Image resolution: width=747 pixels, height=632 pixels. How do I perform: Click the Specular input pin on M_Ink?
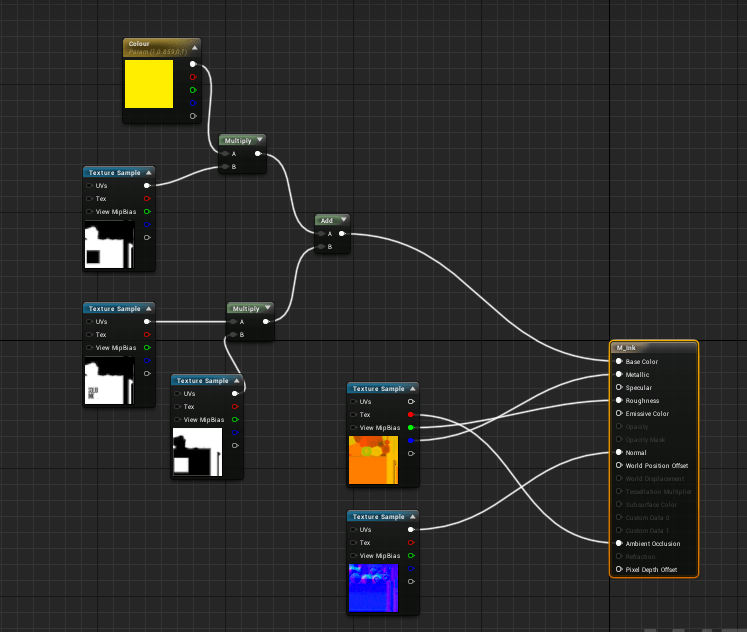pos(619,388)
